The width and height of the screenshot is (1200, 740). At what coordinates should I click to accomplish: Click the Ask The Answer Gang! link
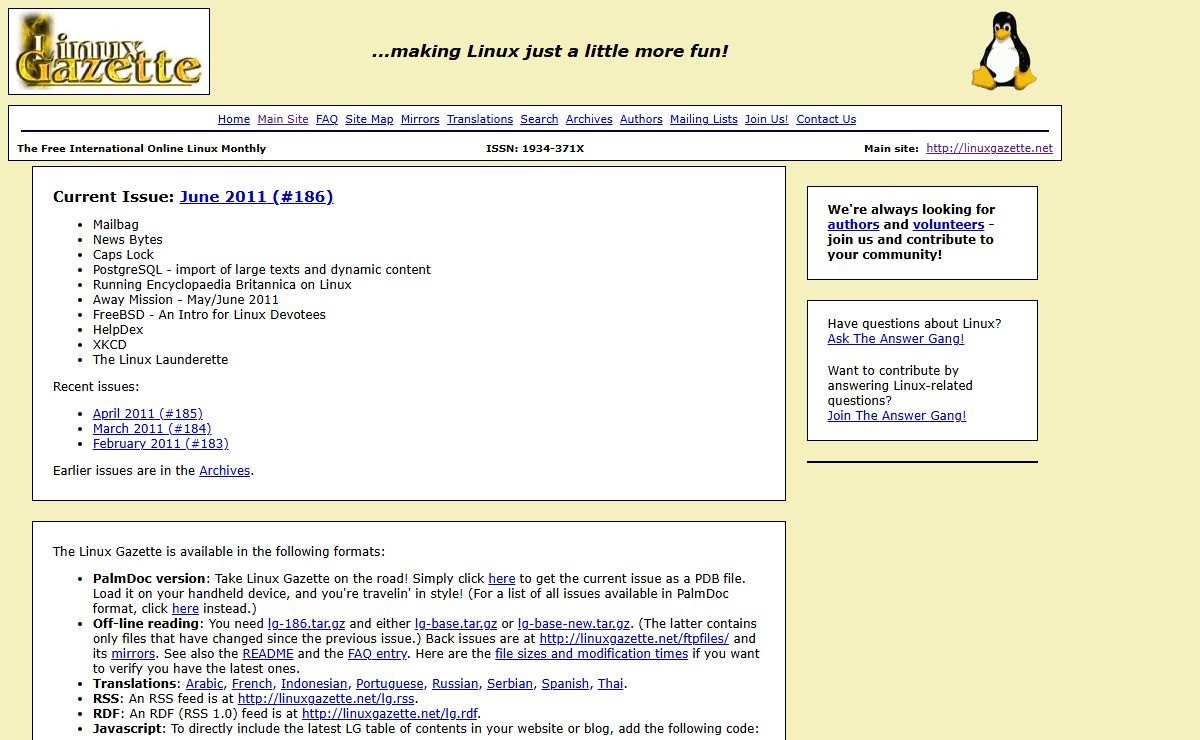pyautogui.click(x=896, y=339)
